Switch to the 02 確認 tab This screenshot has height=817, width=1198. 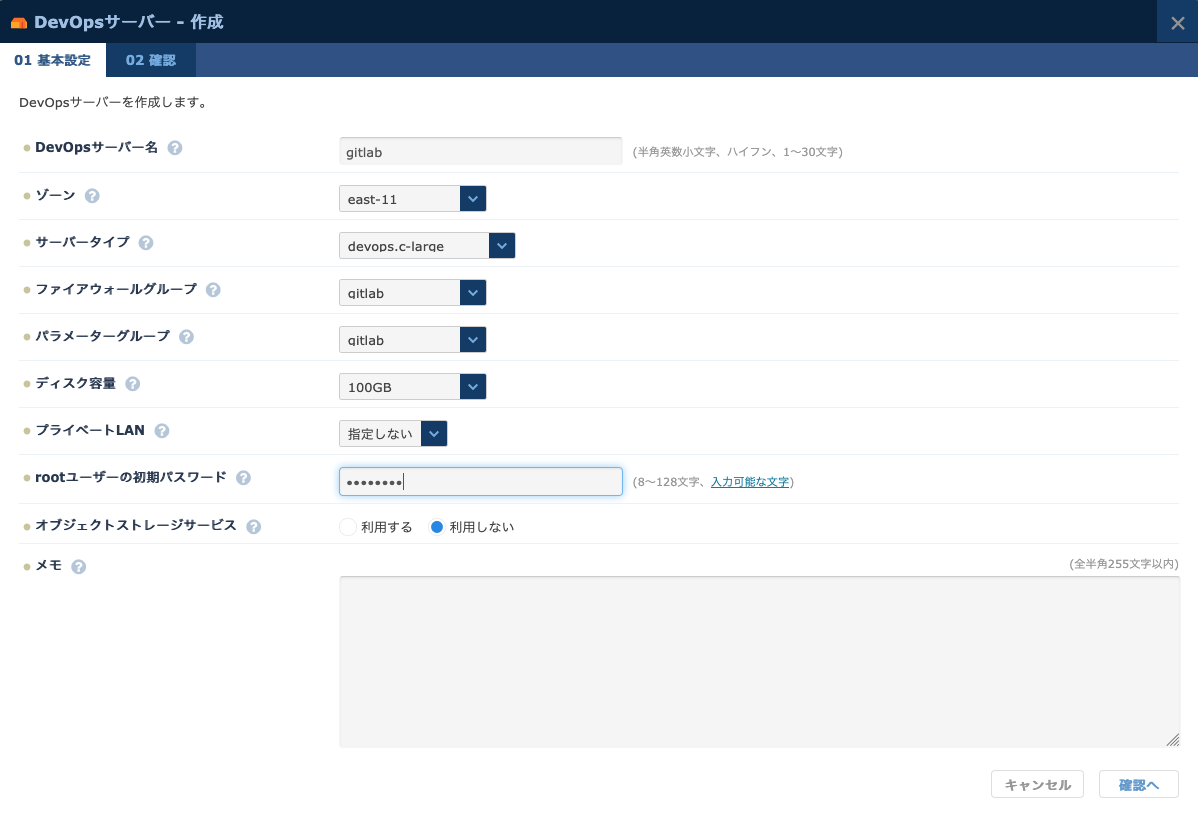tap(151, 60)
